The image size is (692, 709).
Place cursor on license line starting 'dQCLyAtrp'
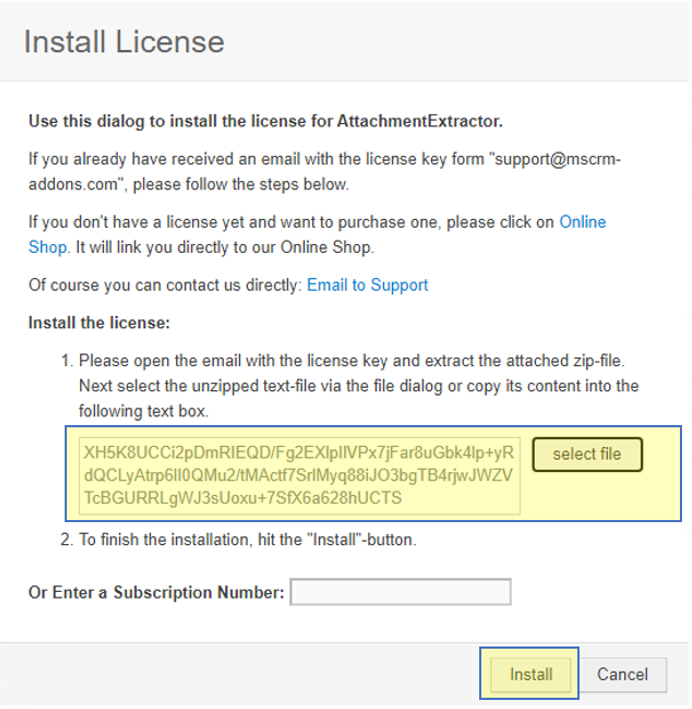pos(298,475)
